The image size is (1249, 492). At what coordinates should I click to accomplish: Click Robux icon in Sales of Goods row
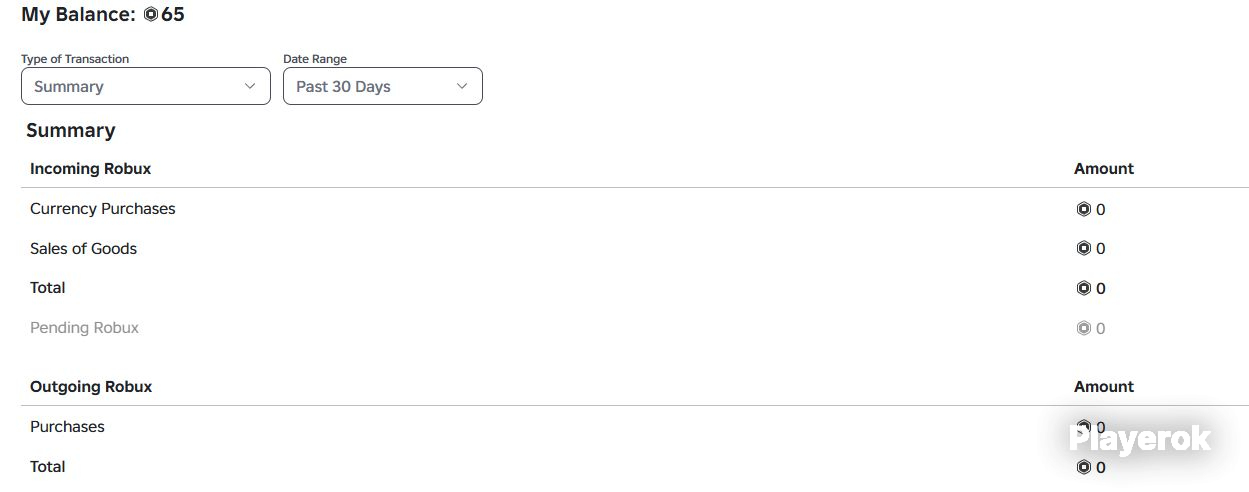click(x=1083, y=248)
